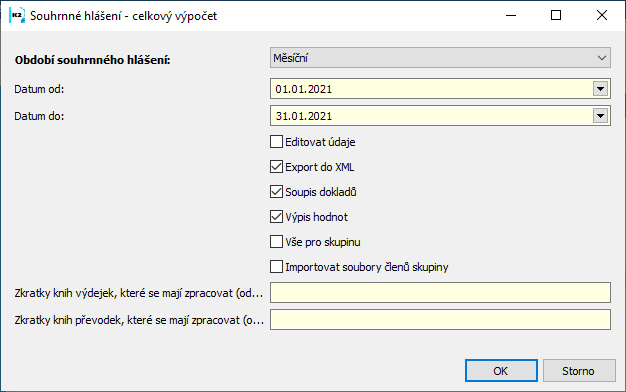Image resolution: width=626 pixels, height=392 pixels.
Task: Disable the Výpis hodnot checkbox
Action: click(276, 217)
